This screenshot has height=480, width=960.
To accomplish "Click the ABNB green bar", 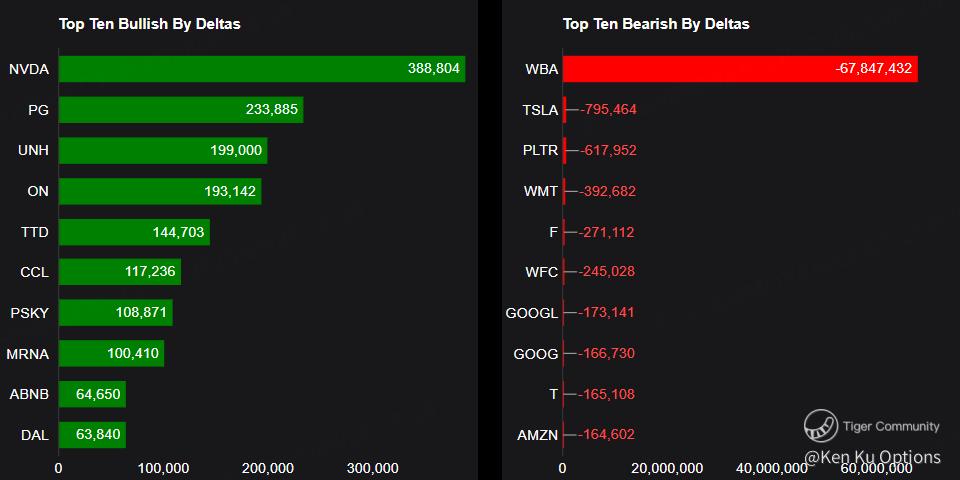I will pyautogui.click(x=92, y=394).
